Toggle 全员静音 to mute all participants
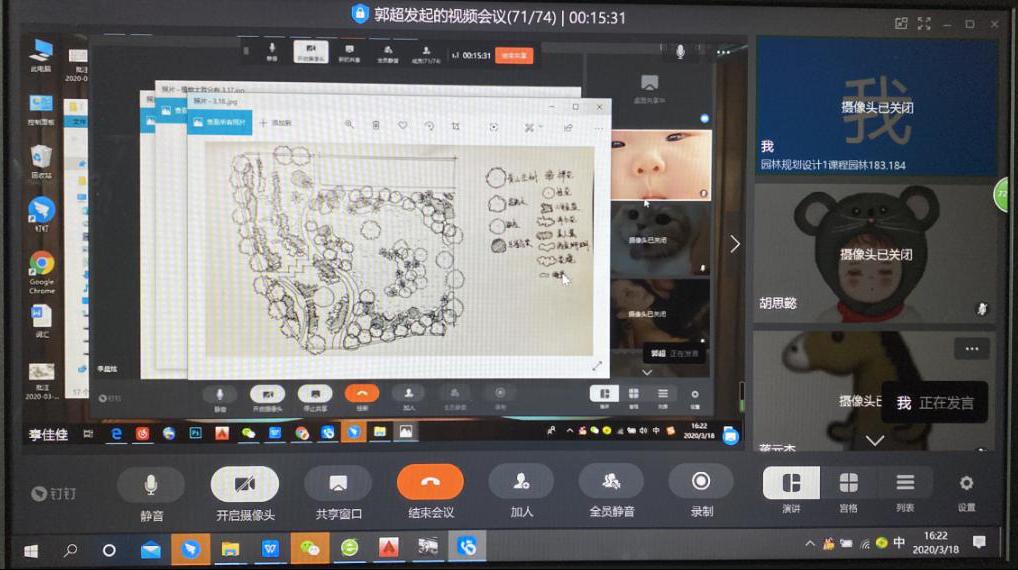 click(610, 482)
